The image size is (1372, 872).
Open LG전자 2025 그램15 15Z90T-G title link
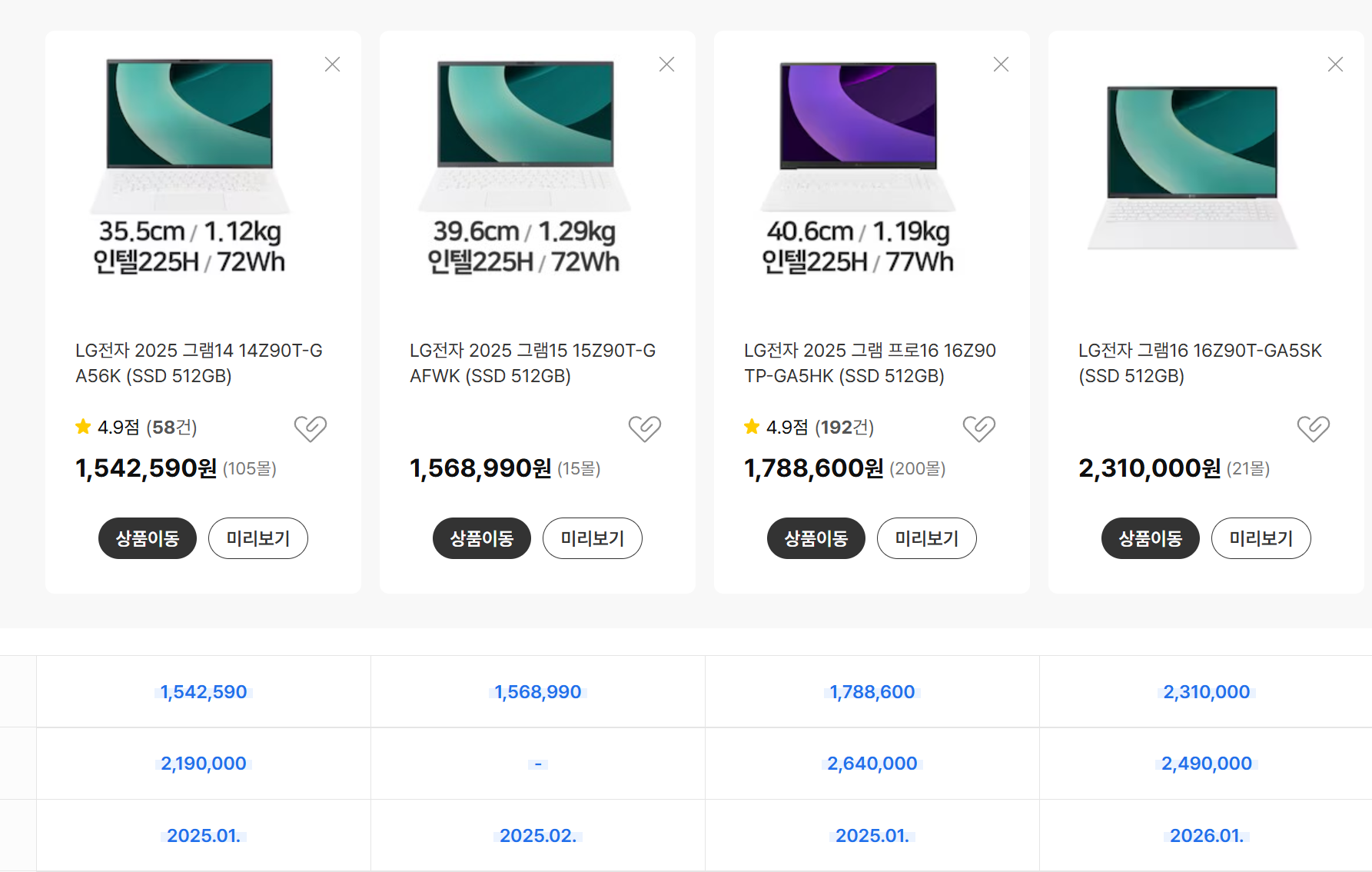point(532,363)
